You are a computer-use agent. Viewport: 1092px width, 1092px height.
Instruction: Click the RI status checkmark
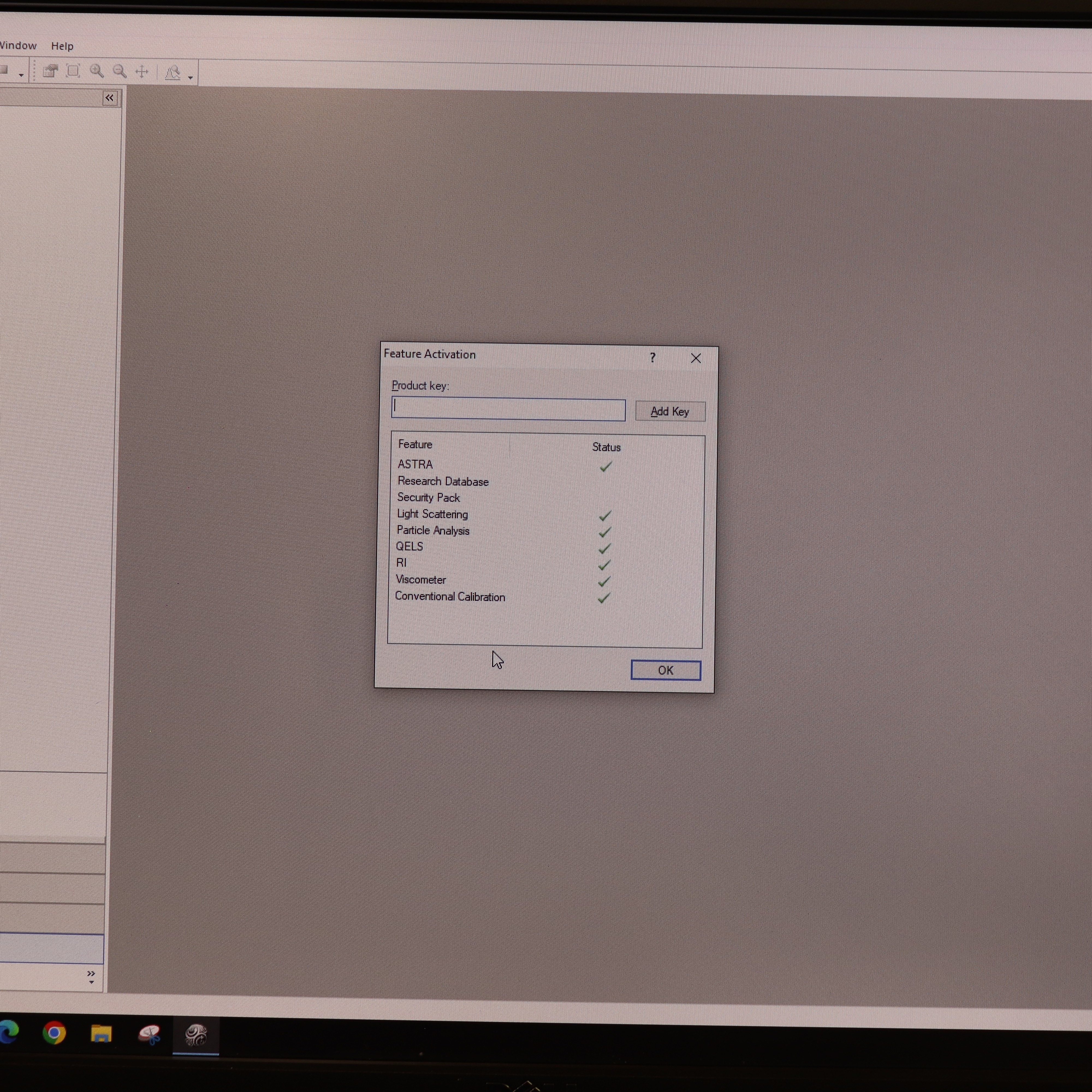(x=604, y=565)
